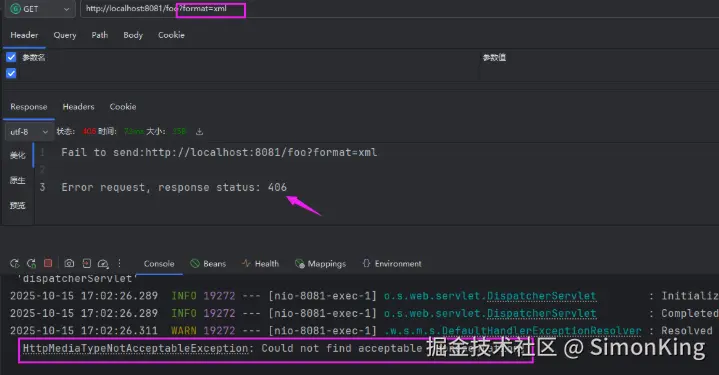Take a thread dump with the camera icon
Screen dimensions: 719x375
click(69, 263)
